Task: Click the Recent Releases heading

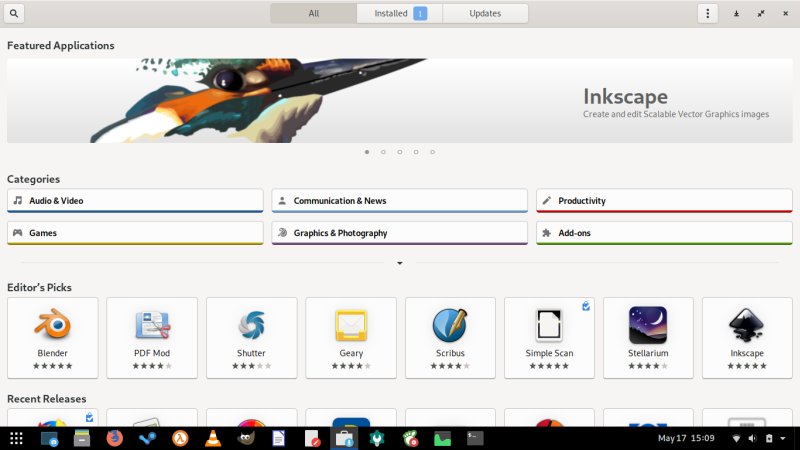Action: pyautogui.click(x=46, y=398)
